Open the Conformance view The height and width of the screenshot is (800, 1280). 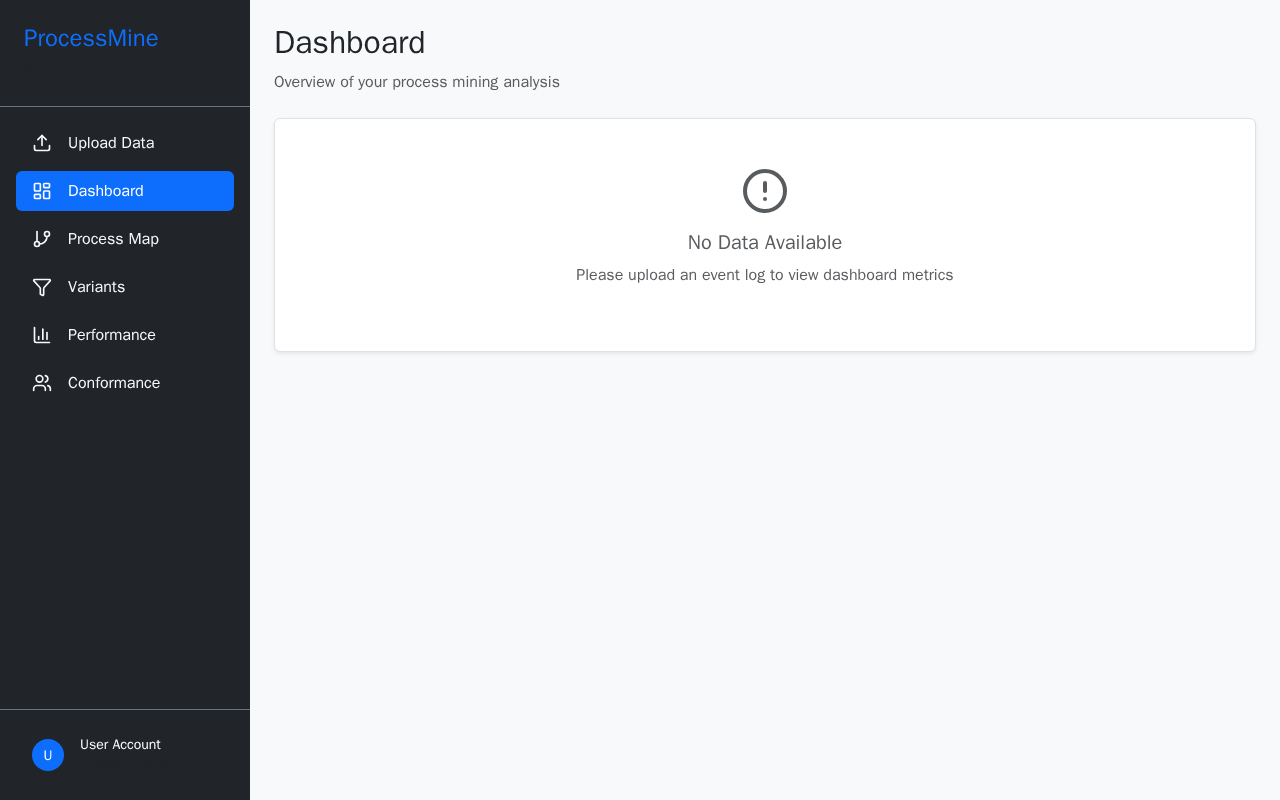[x=125, y=383]
